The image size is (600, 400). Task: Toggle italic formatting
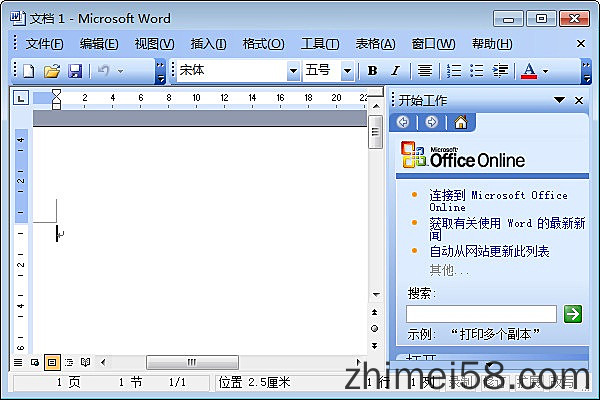(395, 71)
